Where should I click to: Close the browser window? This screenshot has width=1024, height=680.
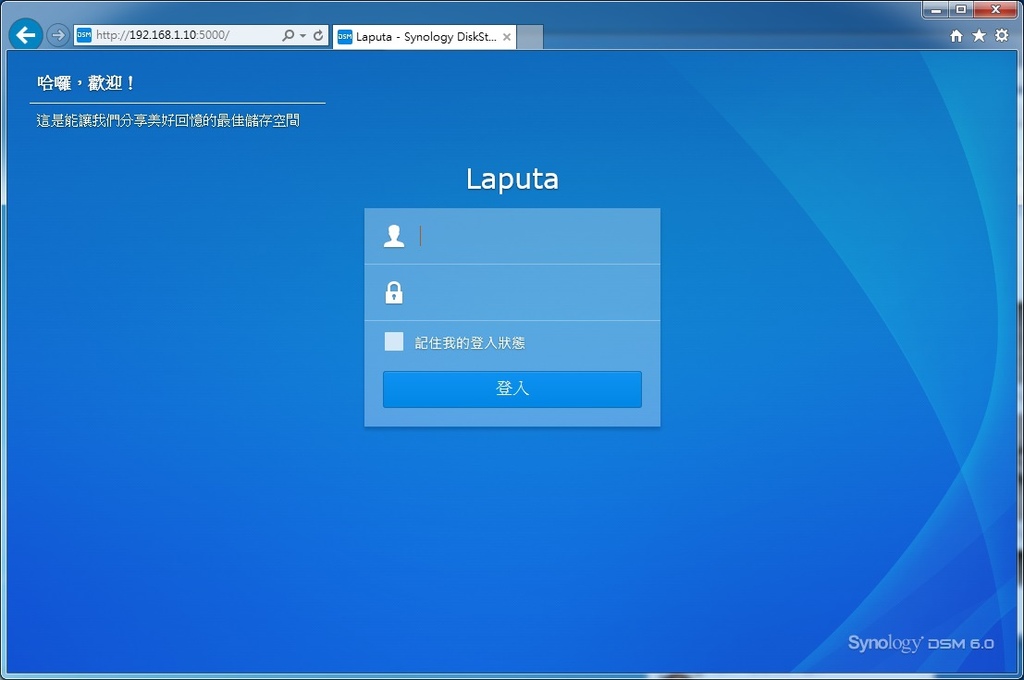pos(995,10)
